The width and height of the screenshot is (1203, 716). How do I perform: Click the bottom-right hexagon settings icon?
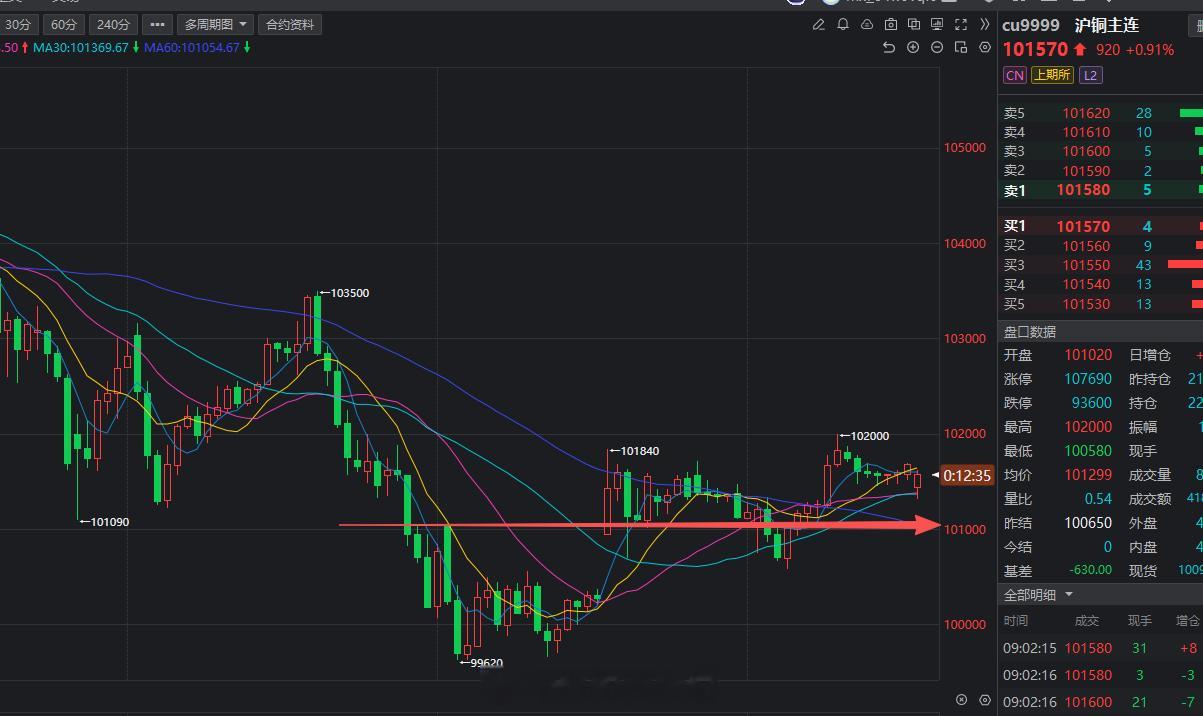[x=985, y=700]
